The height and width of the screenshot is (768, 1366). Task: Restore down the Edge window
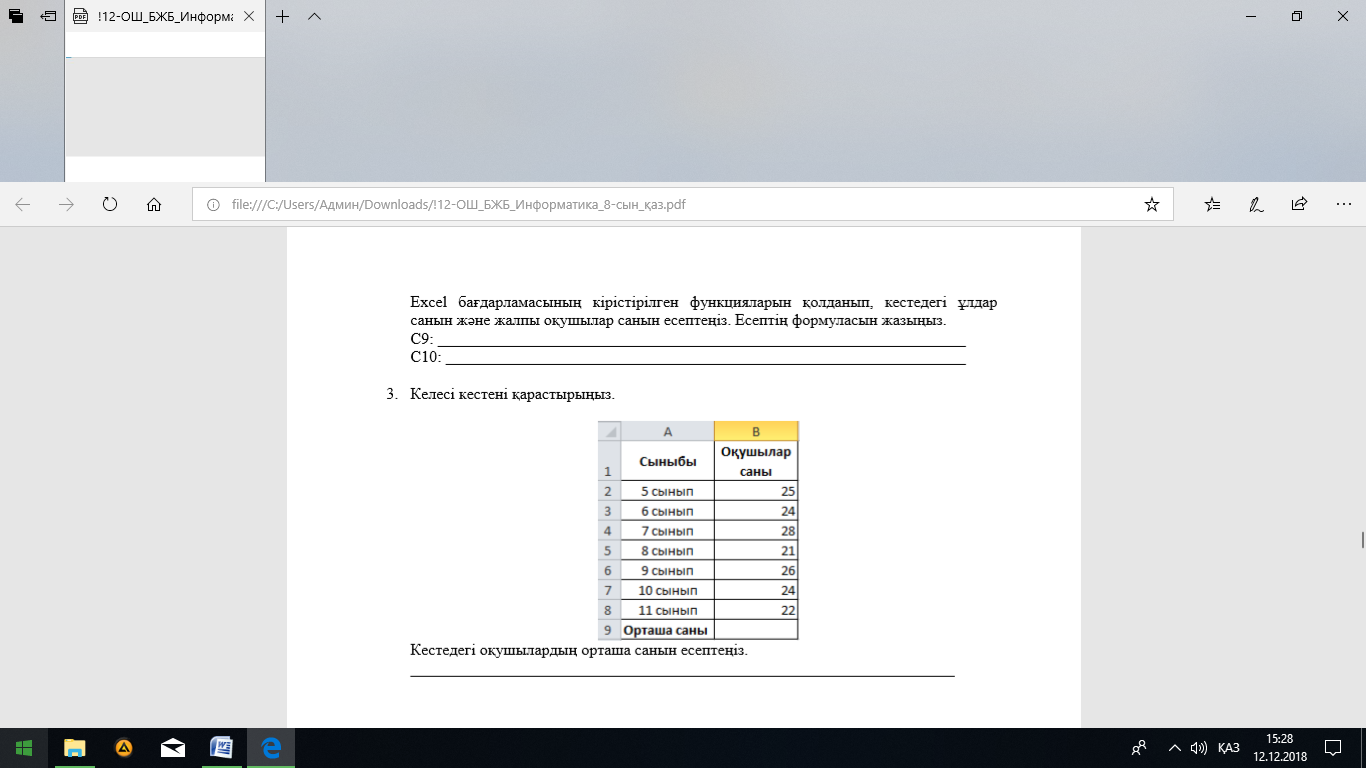1296,16
